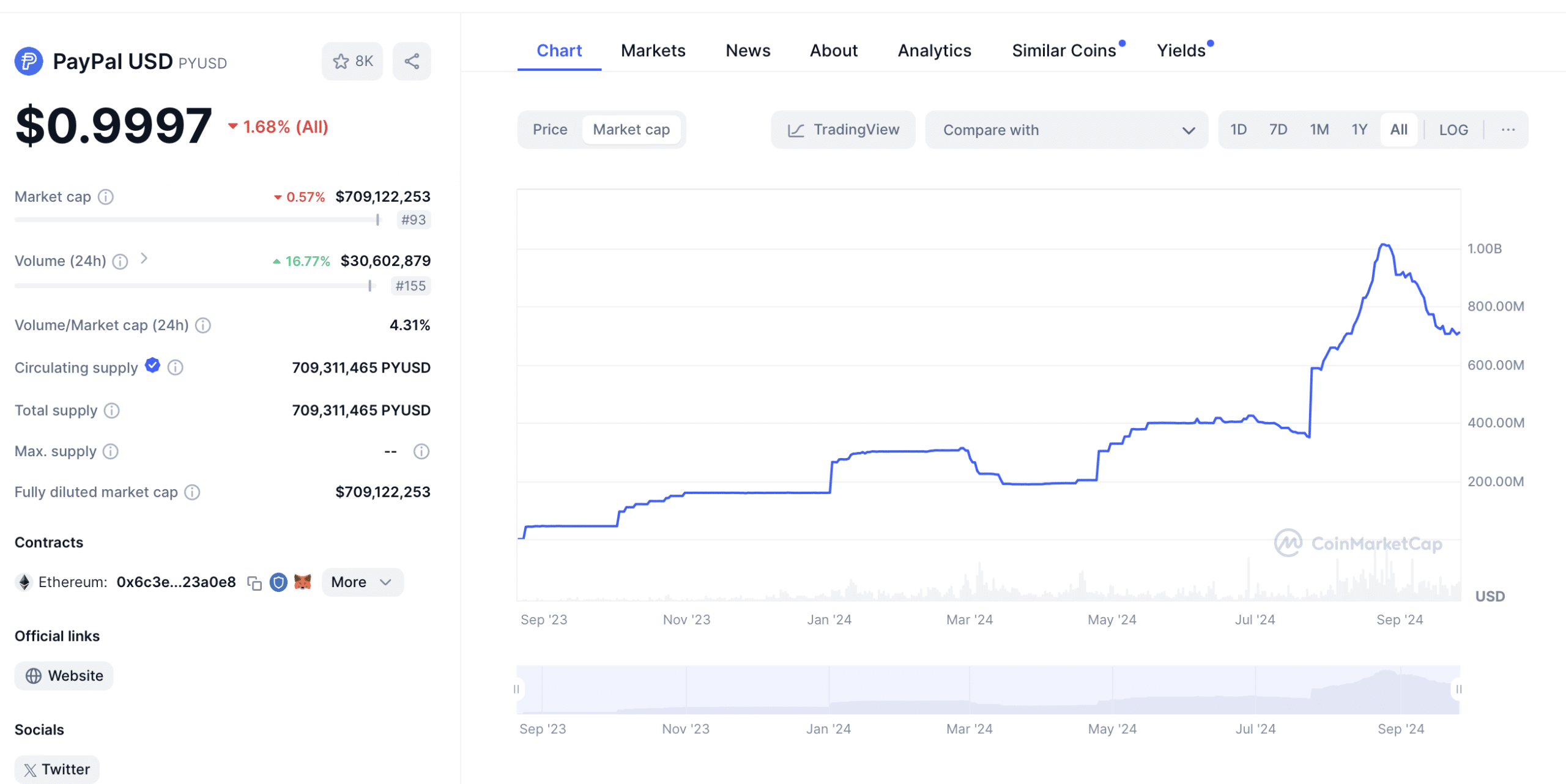
Task: Select the 1D time range
Action: click(1238, 130)
